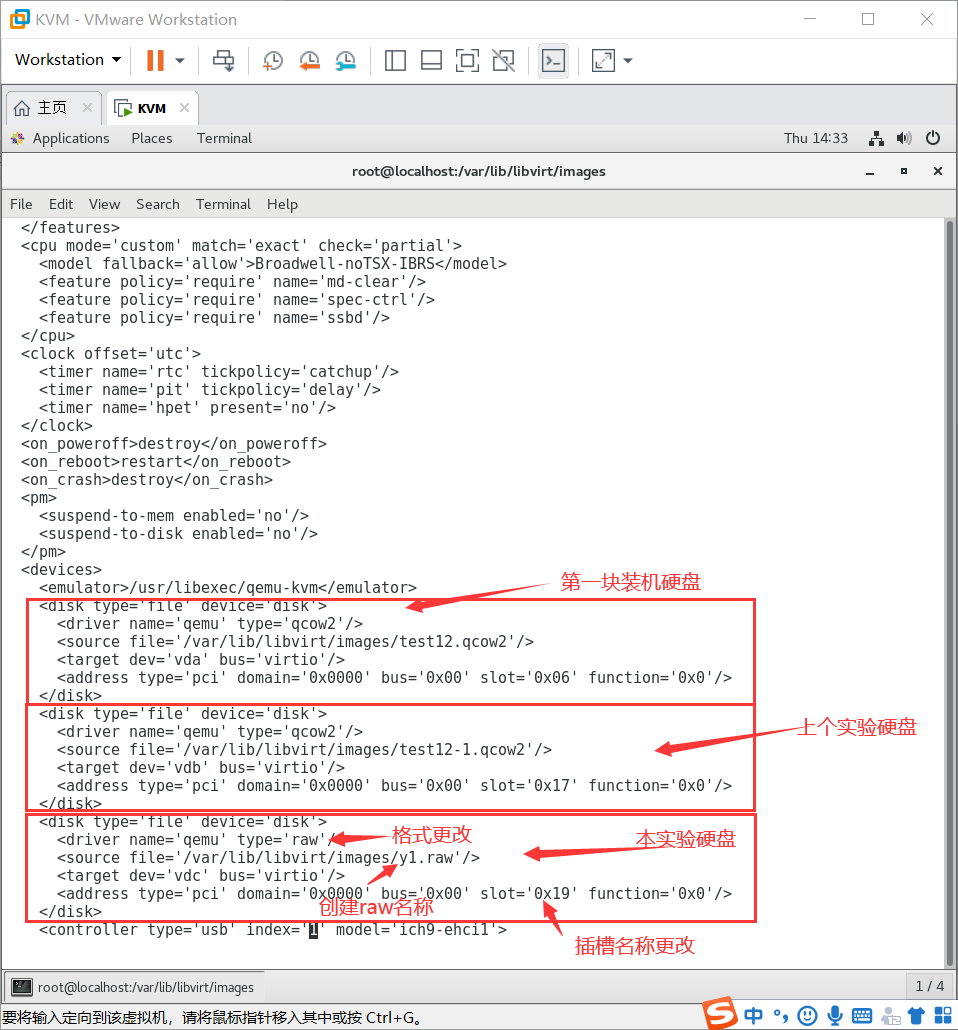Viewport: 958px width, 1030px height.
Task: Expand the power options arrow beside pause
Action: tap(180, 60)
